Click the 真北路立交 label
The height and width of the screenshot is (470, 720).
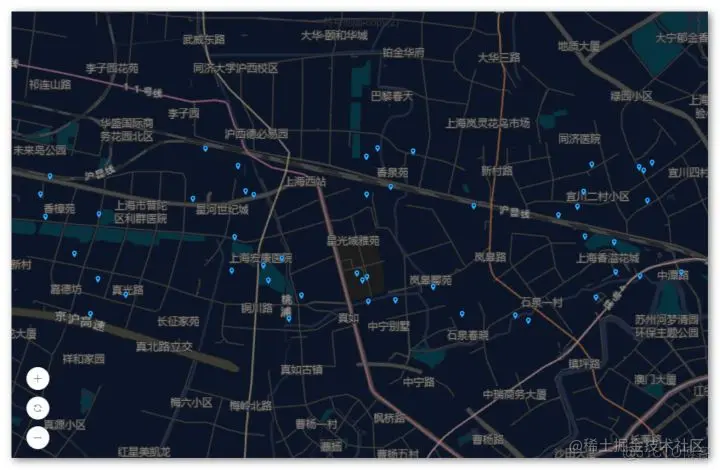164,347
